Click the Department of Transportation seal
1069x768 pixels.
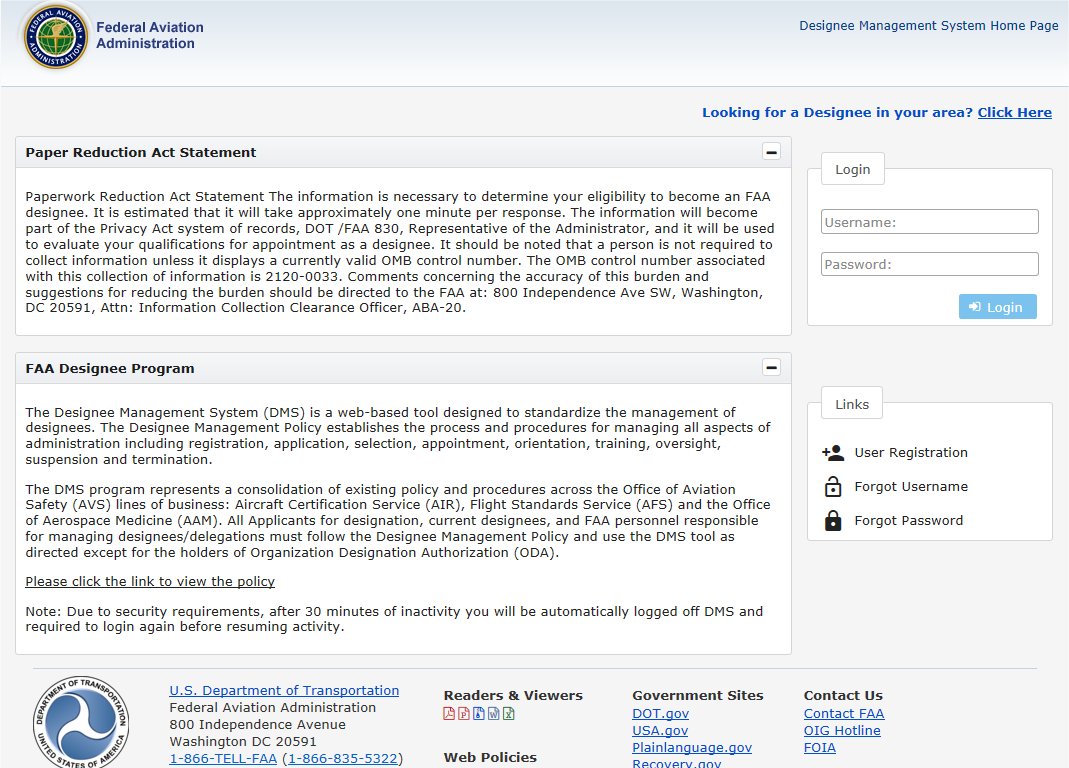(x=80, y=722)
